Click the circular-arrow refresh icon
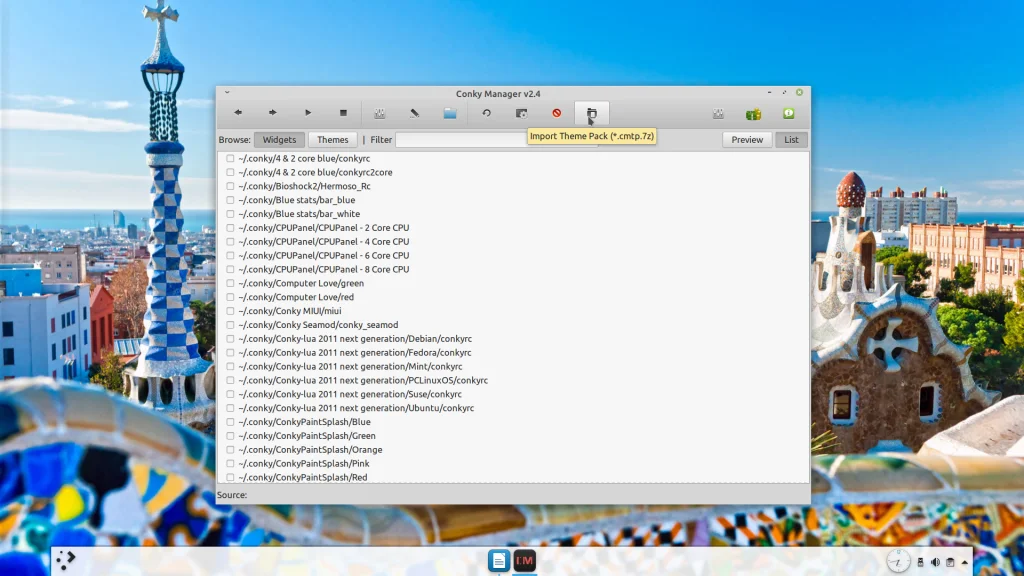This screenshot has height=576, width=1024. click(487, 113)
